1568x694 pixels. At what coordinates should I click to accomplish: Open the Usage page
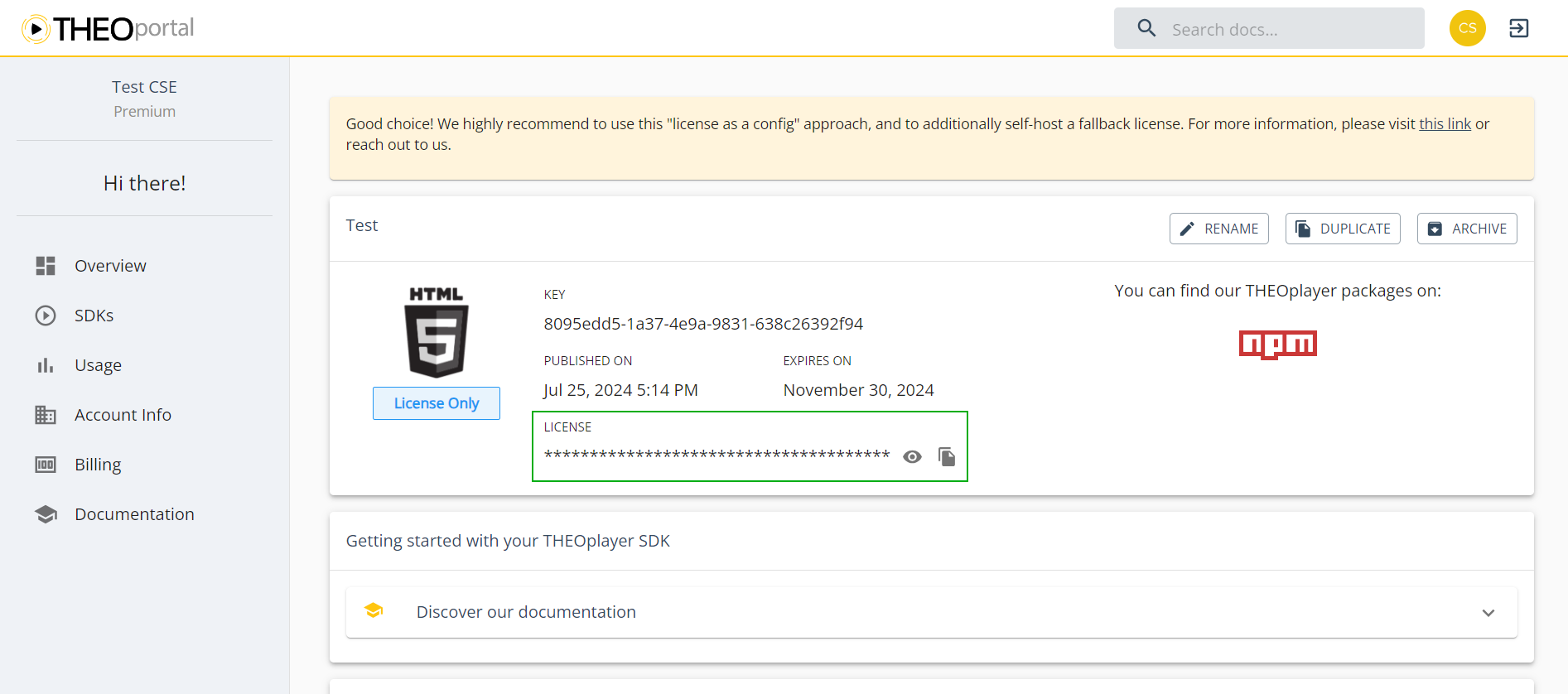click(98, 365)
